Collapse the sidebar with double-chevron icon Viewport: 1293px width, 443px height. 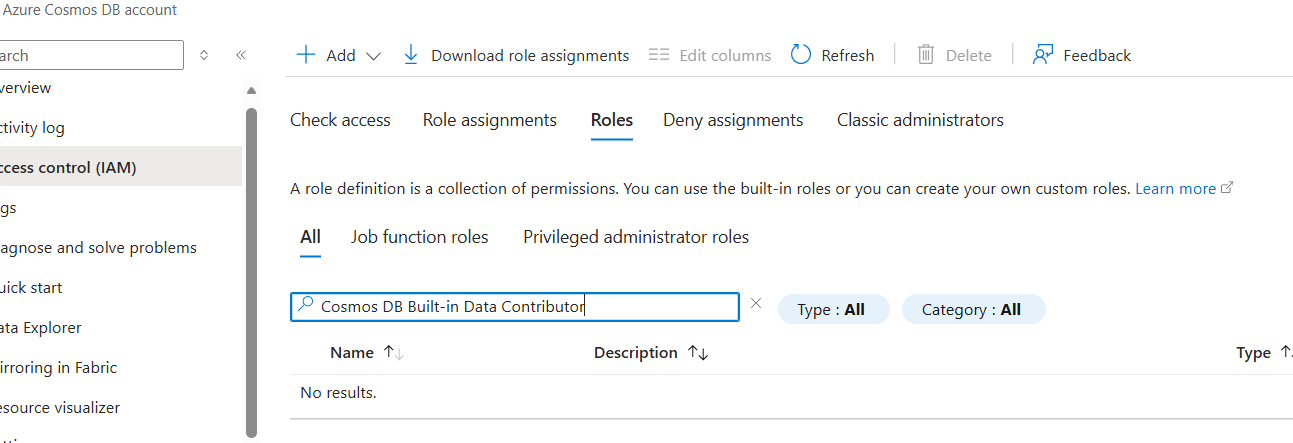coord(241,55)
